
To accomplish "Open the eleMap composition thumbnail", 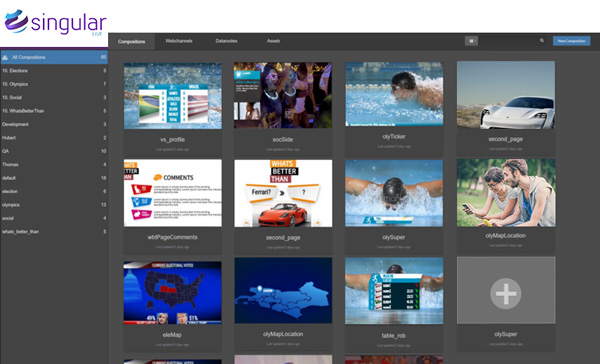I will (x=172, y=293).
